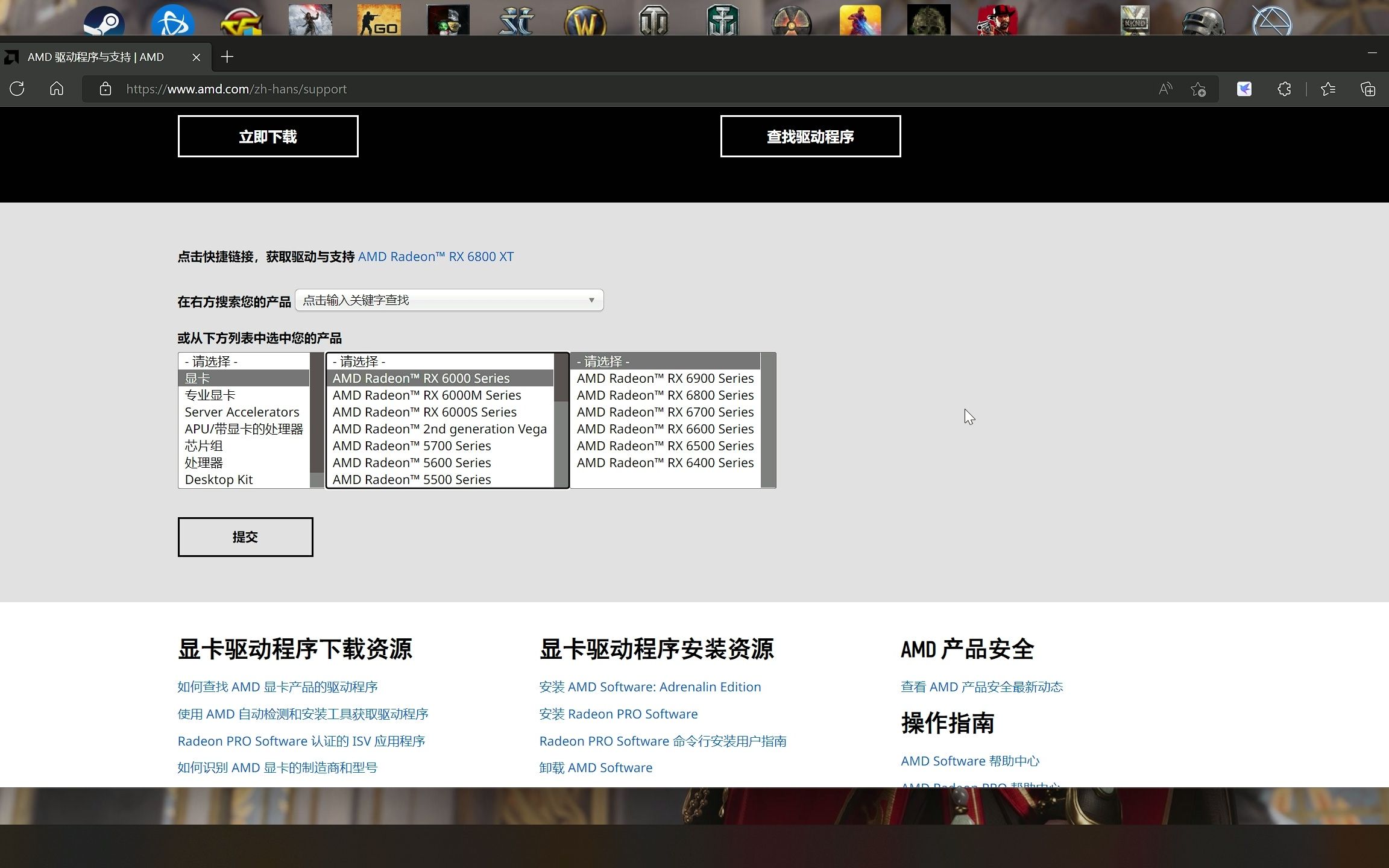
Task: Select APU/带显卡的处理器 category
Action: (x=244, y=429)
